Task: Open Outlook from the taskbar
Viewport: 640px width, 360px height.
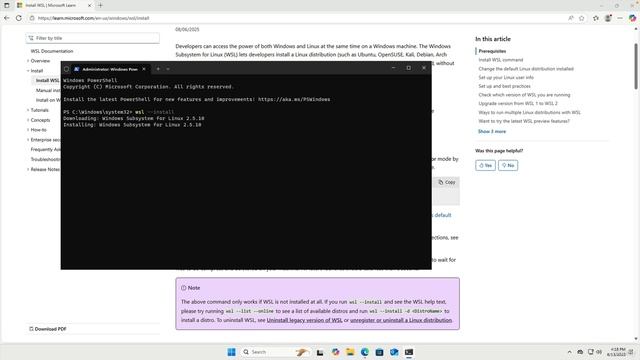Action: (394, 352)
